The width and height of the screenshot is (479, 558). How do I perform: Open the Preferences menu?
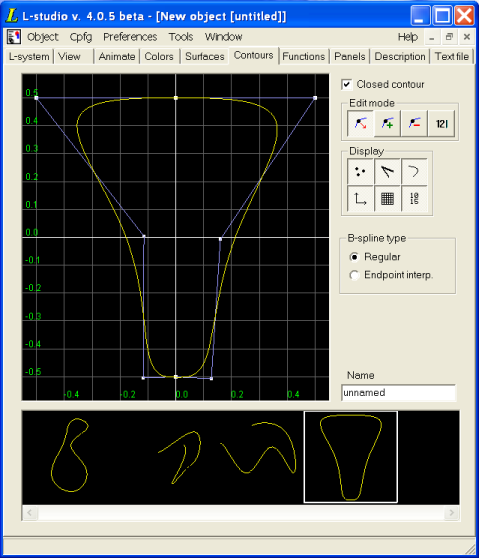tap(130, 37)
